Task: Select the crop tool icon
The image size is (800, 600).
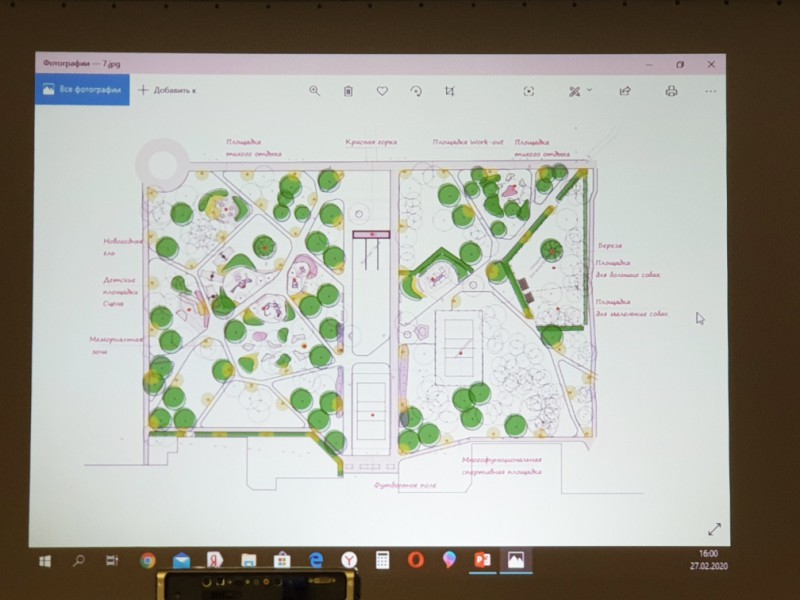Action: (x=450, y=91)
